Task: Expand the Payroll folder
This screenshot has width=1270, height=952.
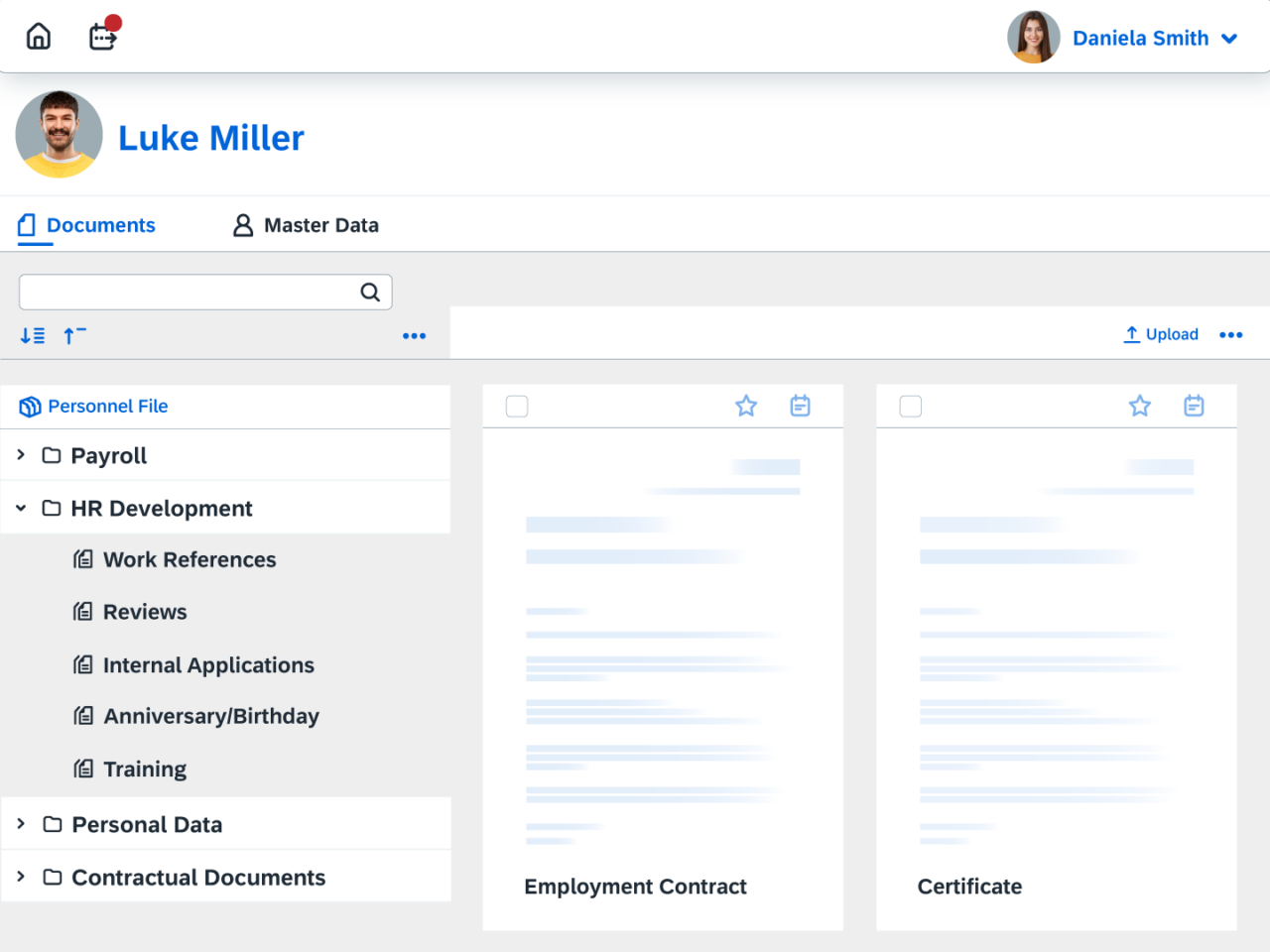Action: pos(20,454)
